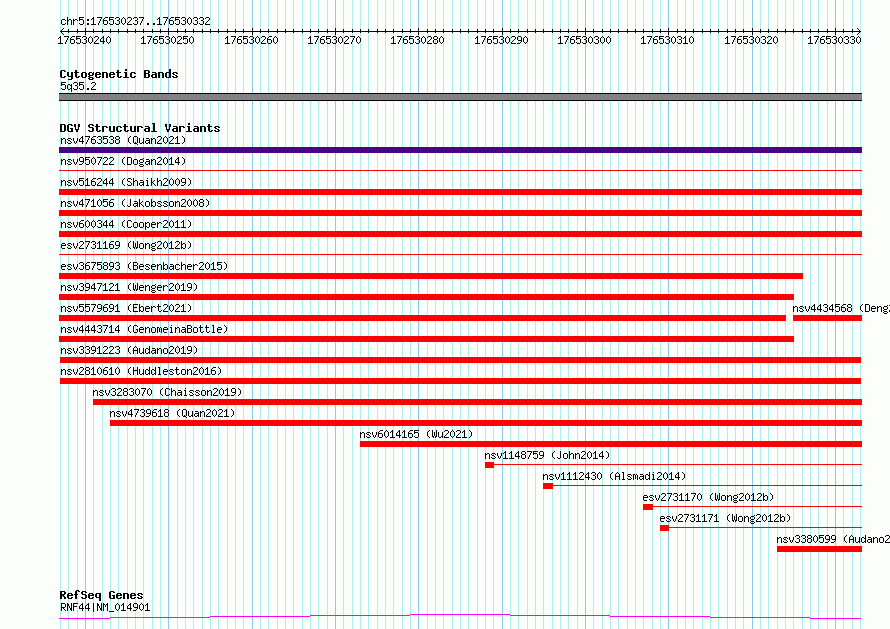Image resolution: width=890 pixels, height=629 pixels.
Task: Select the nsv4739618 (Quan2021) label
Action: point(172,413)
